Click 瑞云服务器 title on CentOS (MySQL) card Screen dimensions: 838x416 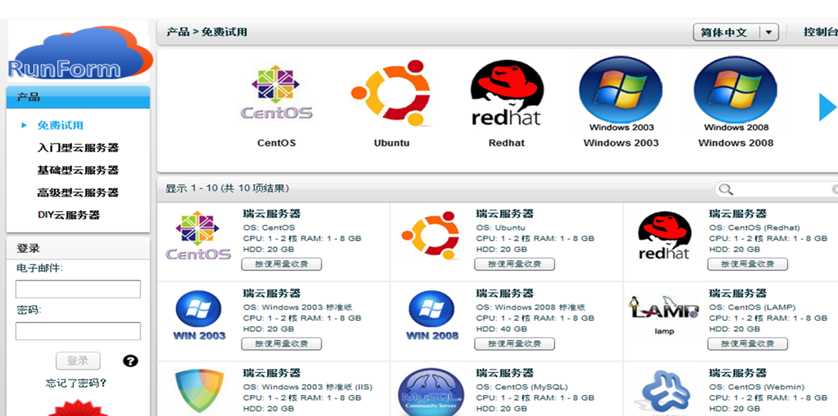pos(505,373)
